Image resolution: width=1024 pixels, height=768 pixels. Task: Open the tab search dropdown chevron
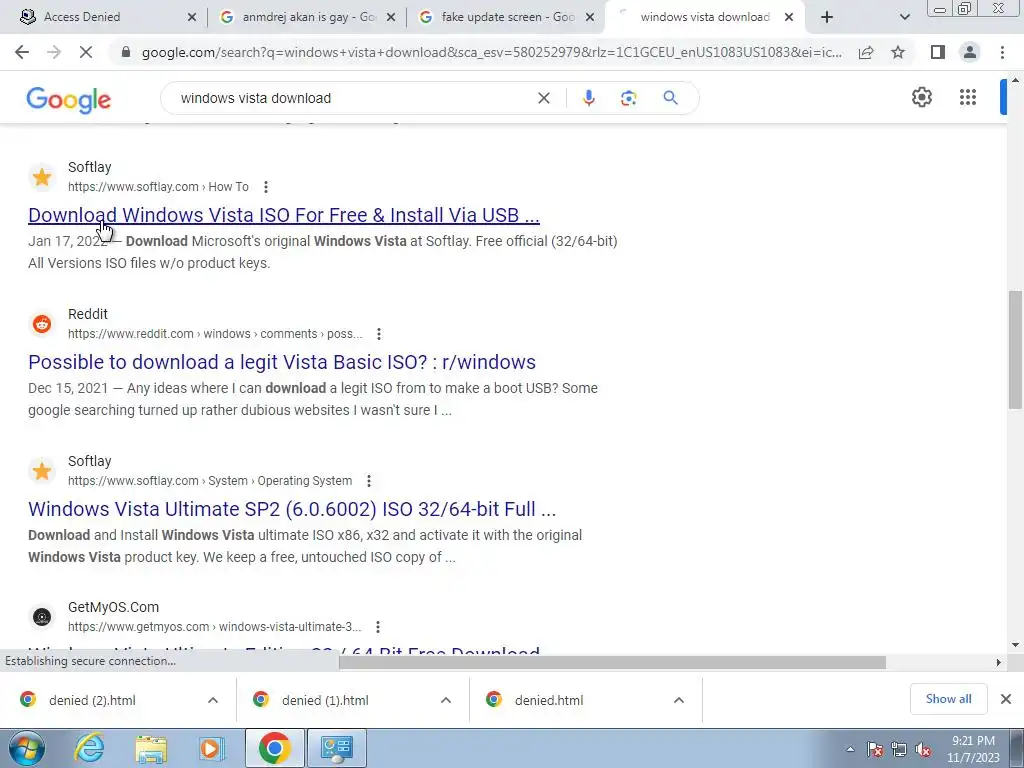click(x=904, y=18)
